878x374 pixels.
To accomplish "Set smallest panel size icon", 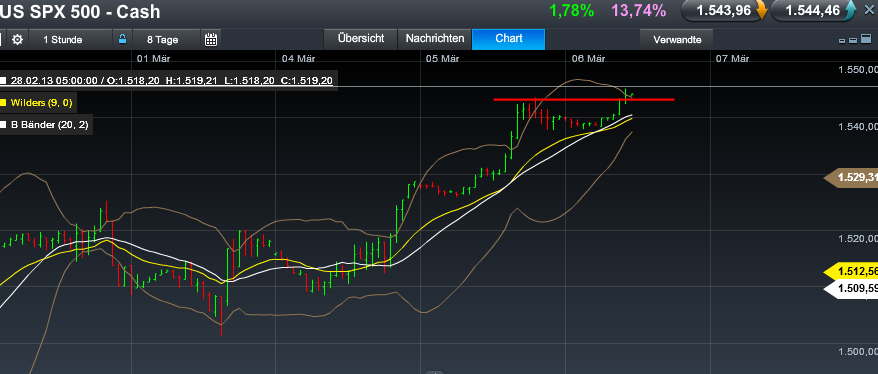I will (842, 41).
